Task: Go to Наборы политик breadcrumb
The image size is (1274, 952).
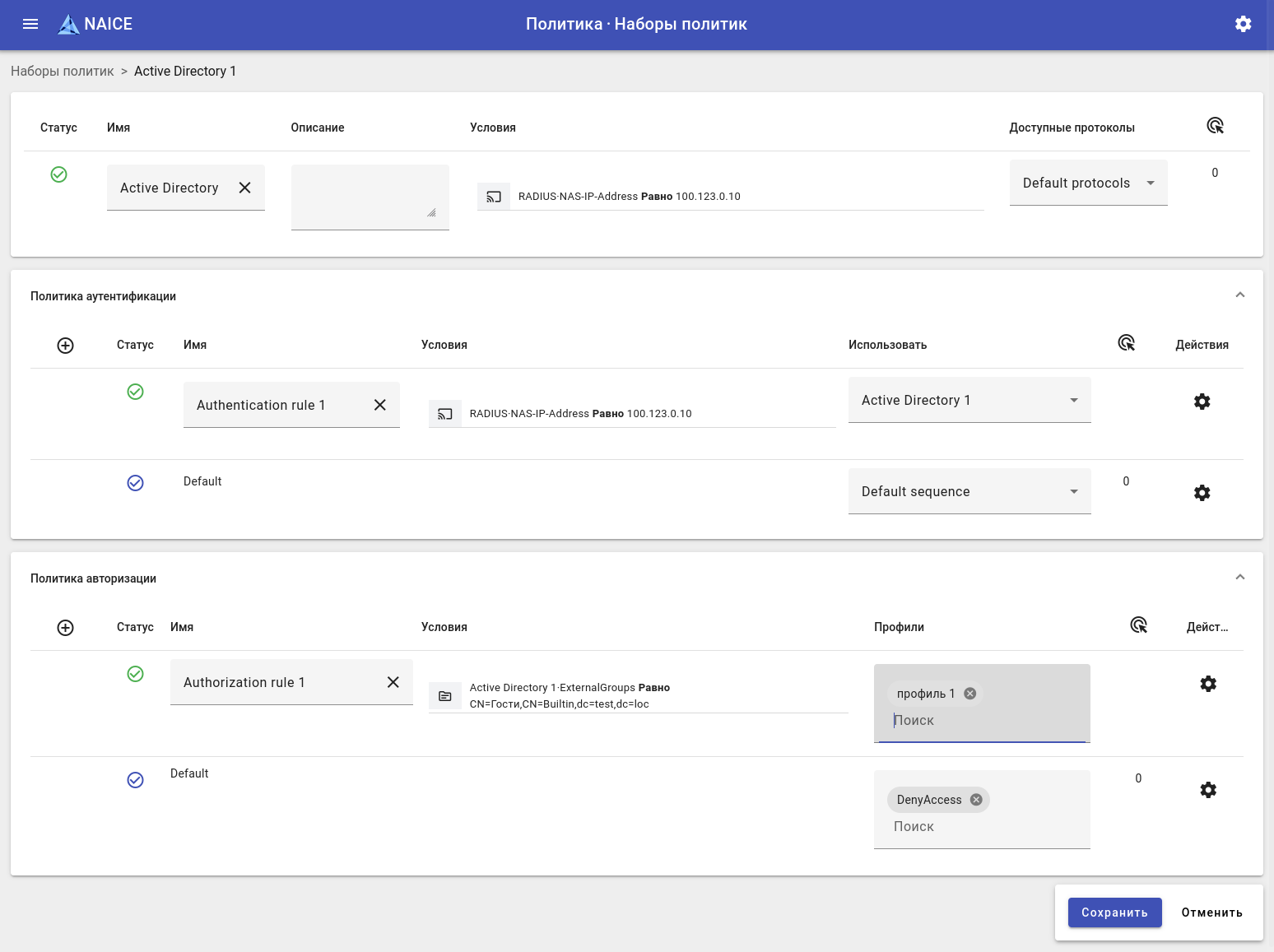Action: pos(63,72)
